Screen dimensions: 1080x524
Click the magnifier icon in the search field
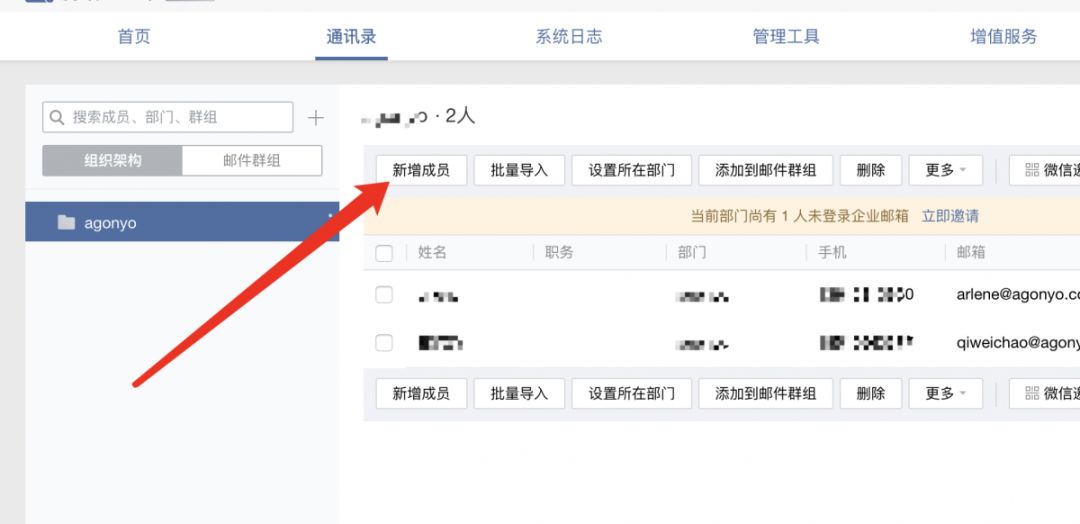tap(58, 117)
